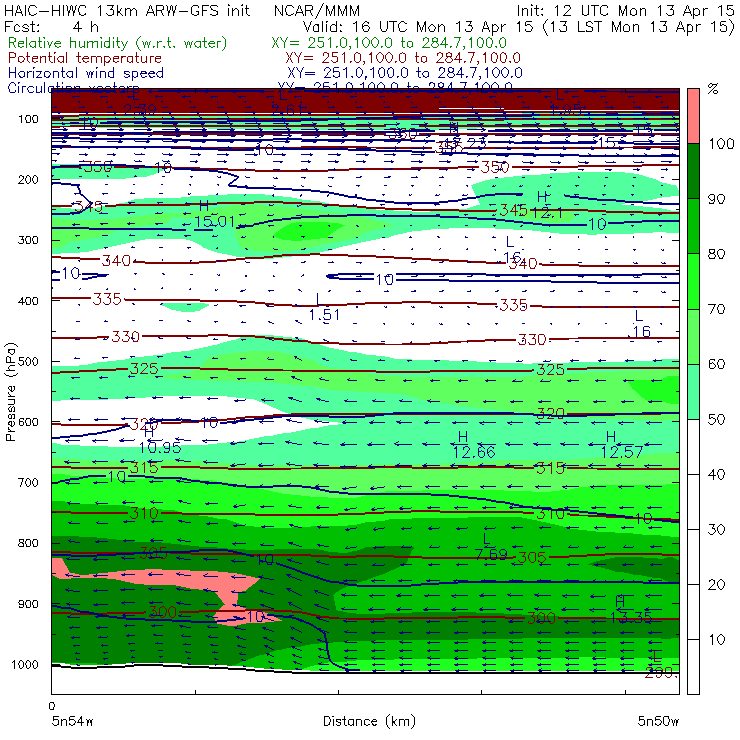Click the '0' distance axis origin label
This screenshot has height=740, width=740.
tap(52, 706)
